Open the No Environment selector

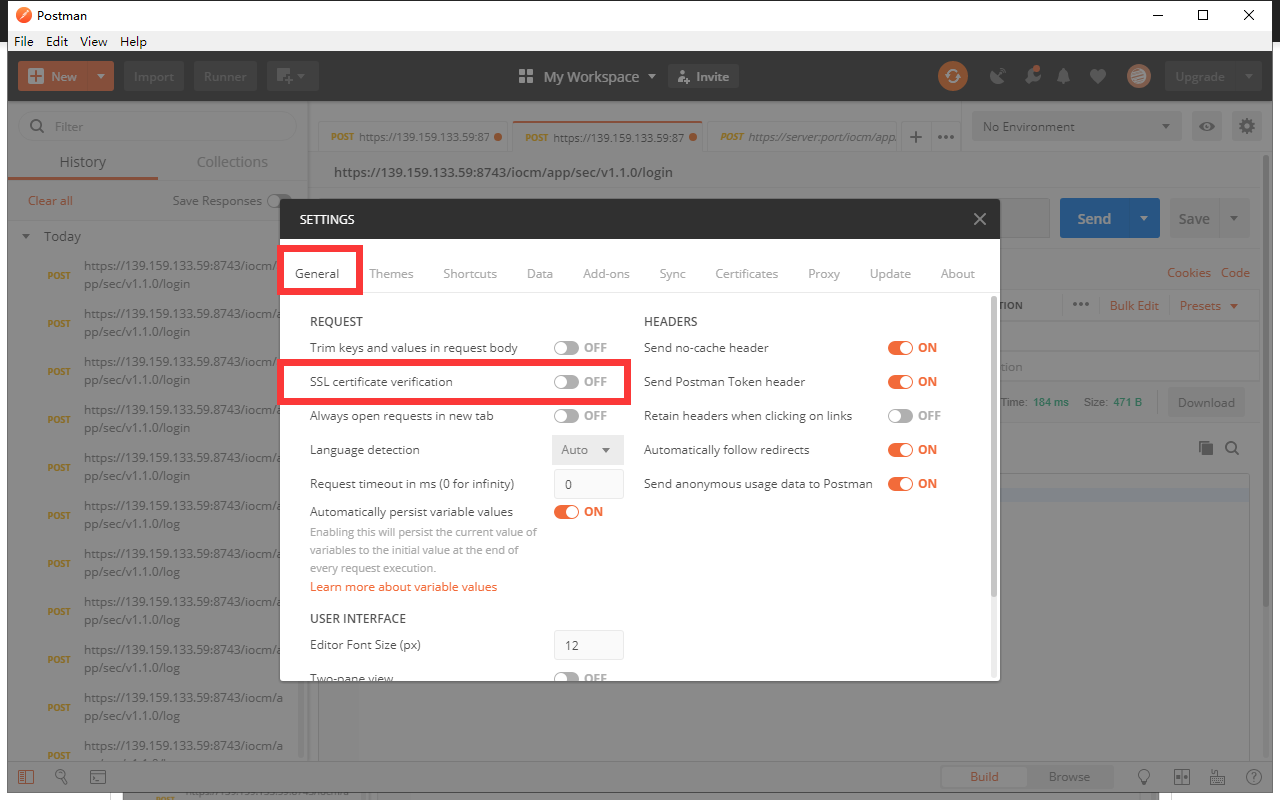pyautogui.click(x=1077, y=126)
